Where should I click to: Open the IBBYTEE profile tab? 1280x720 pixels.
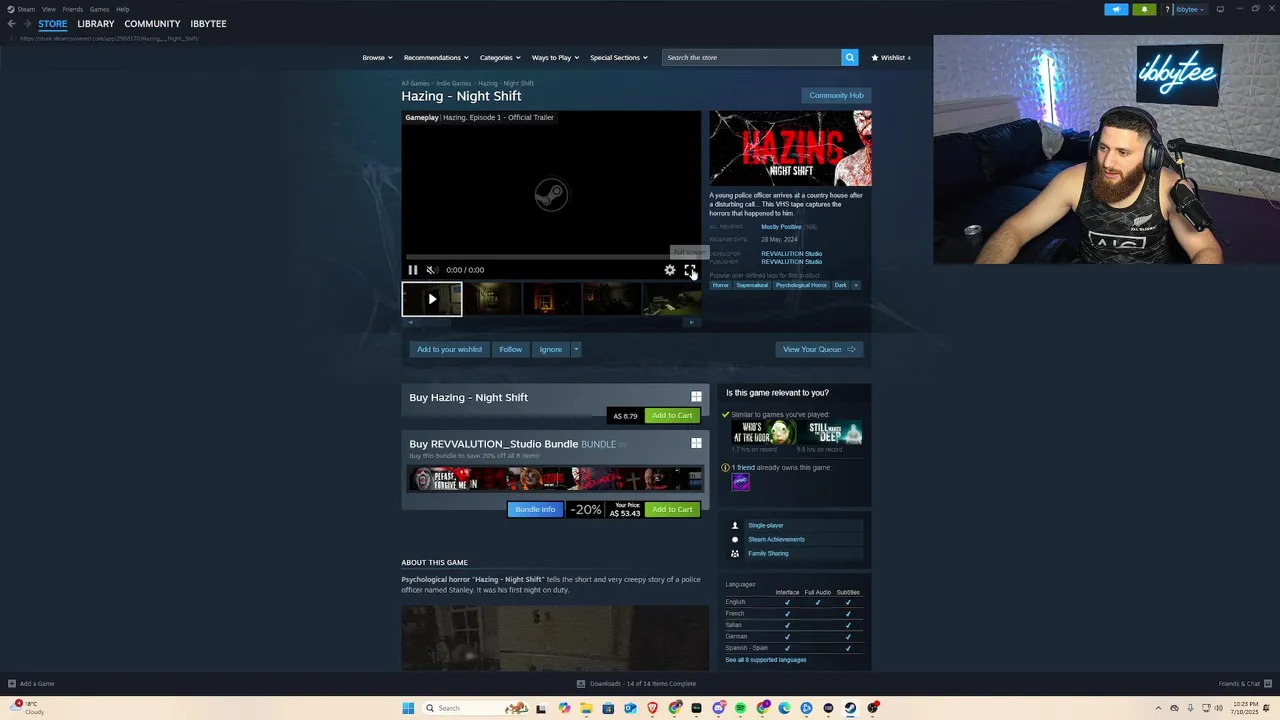pyautogui.click(x=209, y=23)
